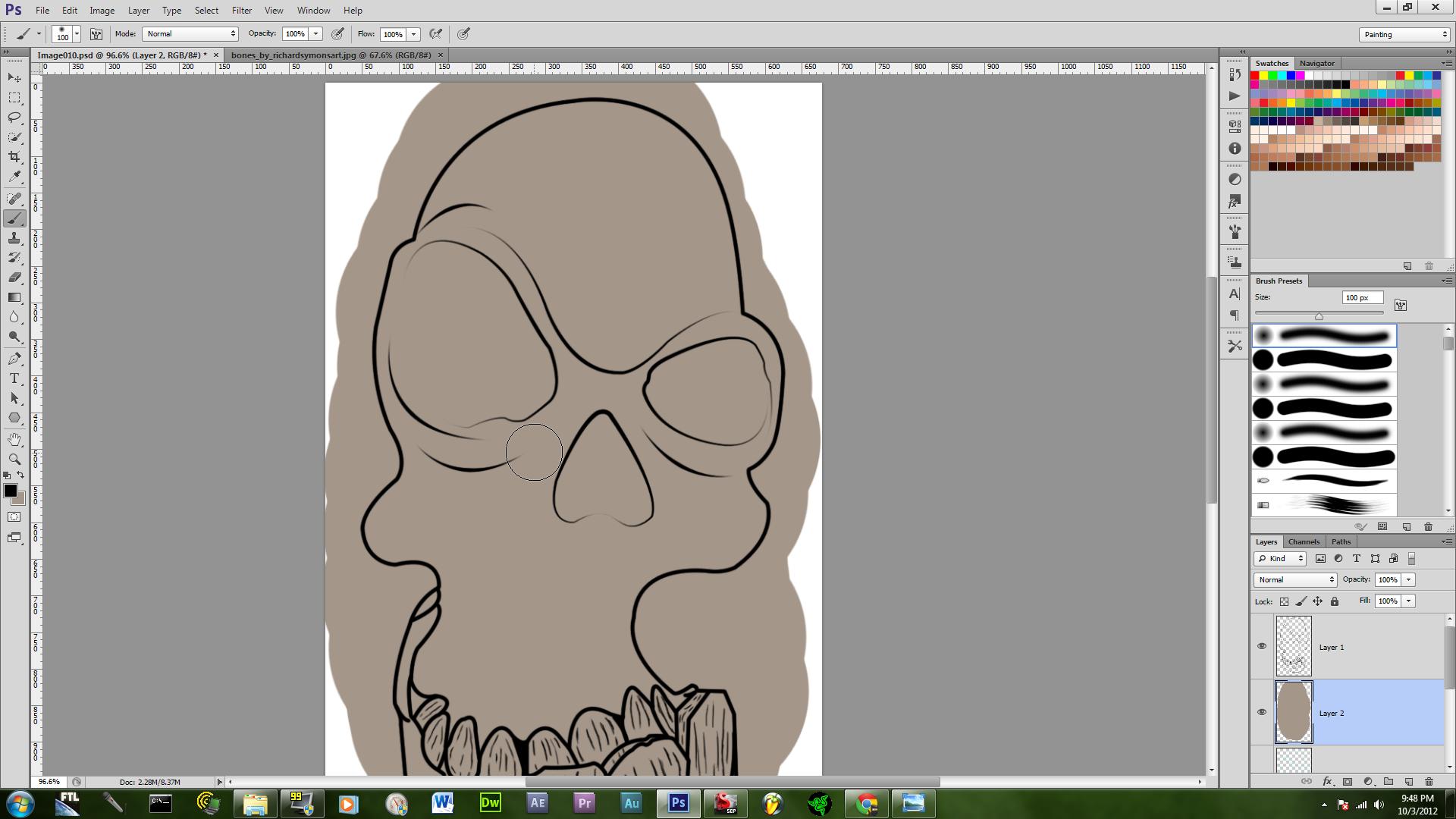Select the Pen tool
Viewport: 1456px width, 819px height.
click(14, 359)
